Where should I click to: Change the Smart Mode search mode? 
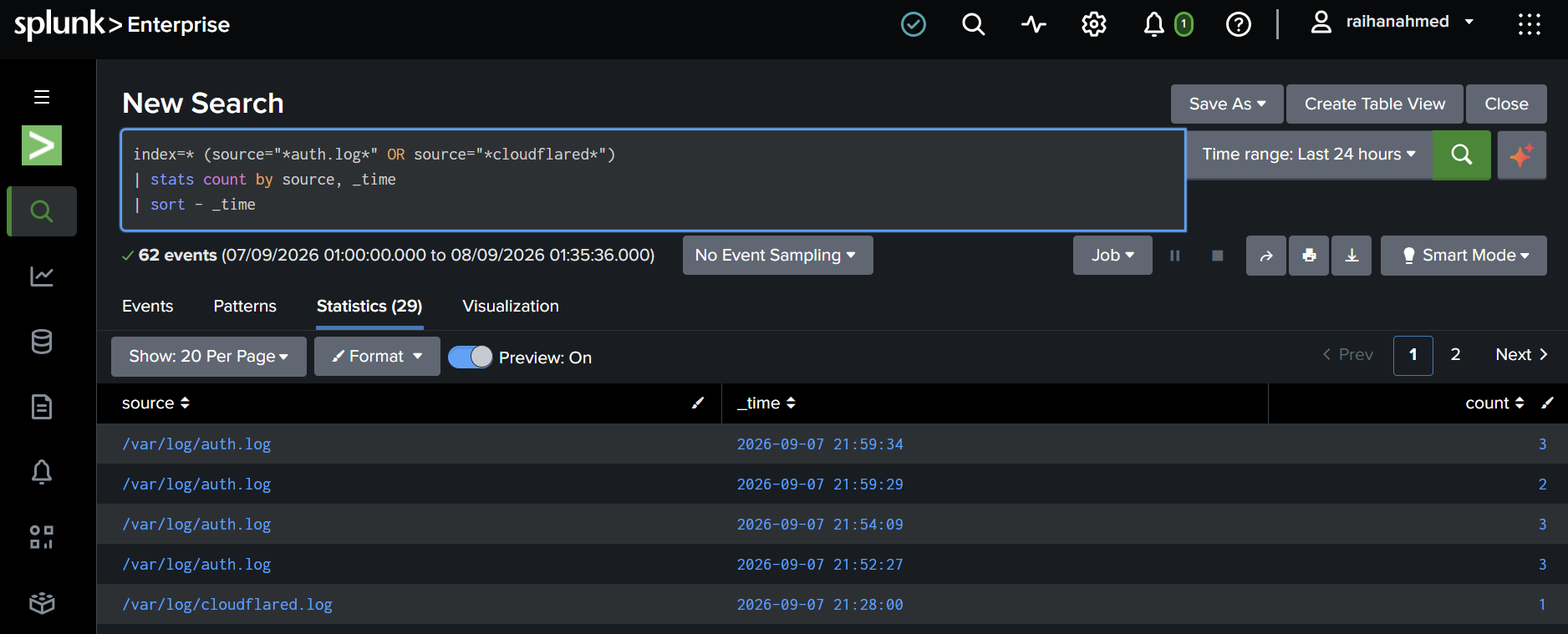point(1464,256)
